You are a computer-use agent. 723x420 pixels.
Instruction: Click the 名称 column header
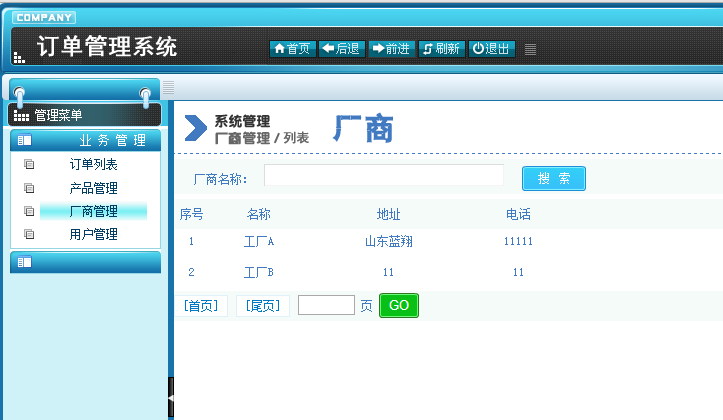pos(259,214)
